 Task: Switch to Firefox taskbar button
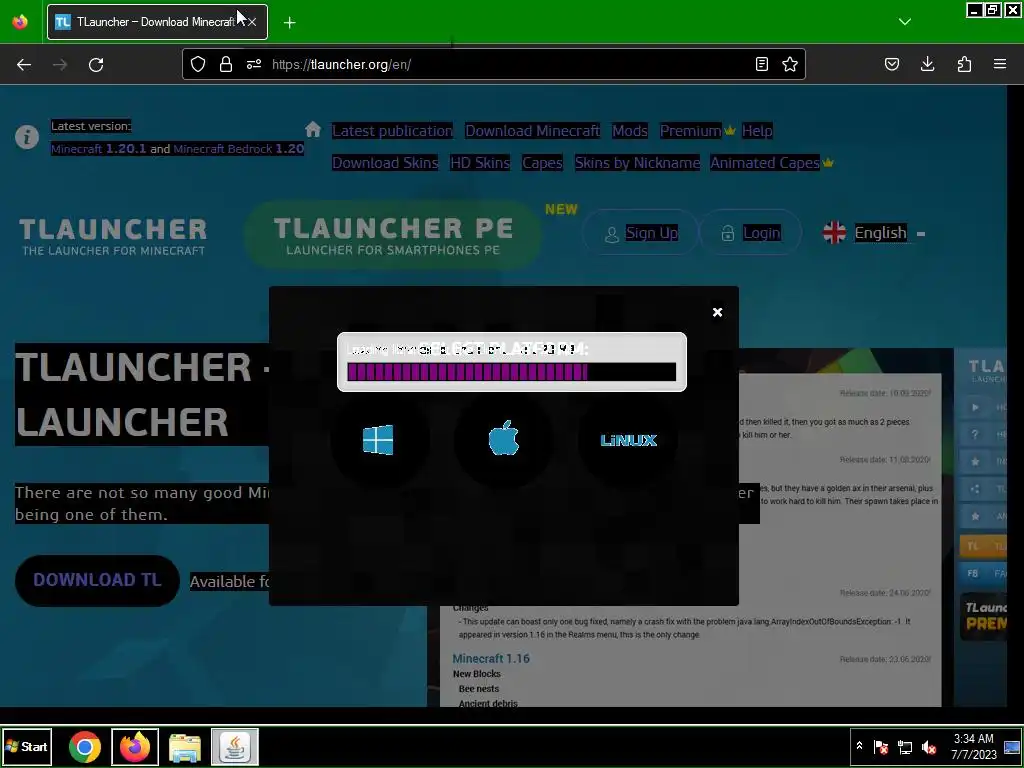pos(135,746)
